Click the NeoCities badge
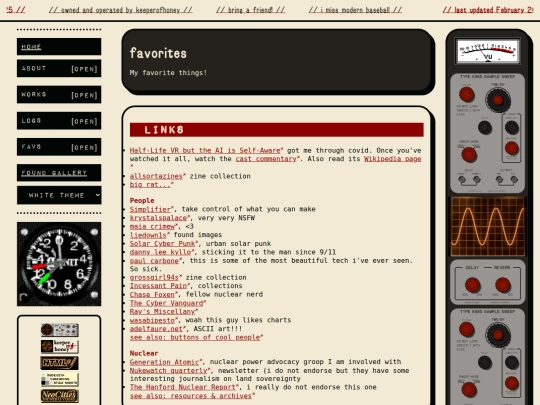The width and height of the screenshot is (540, 405). coord(60,396)
